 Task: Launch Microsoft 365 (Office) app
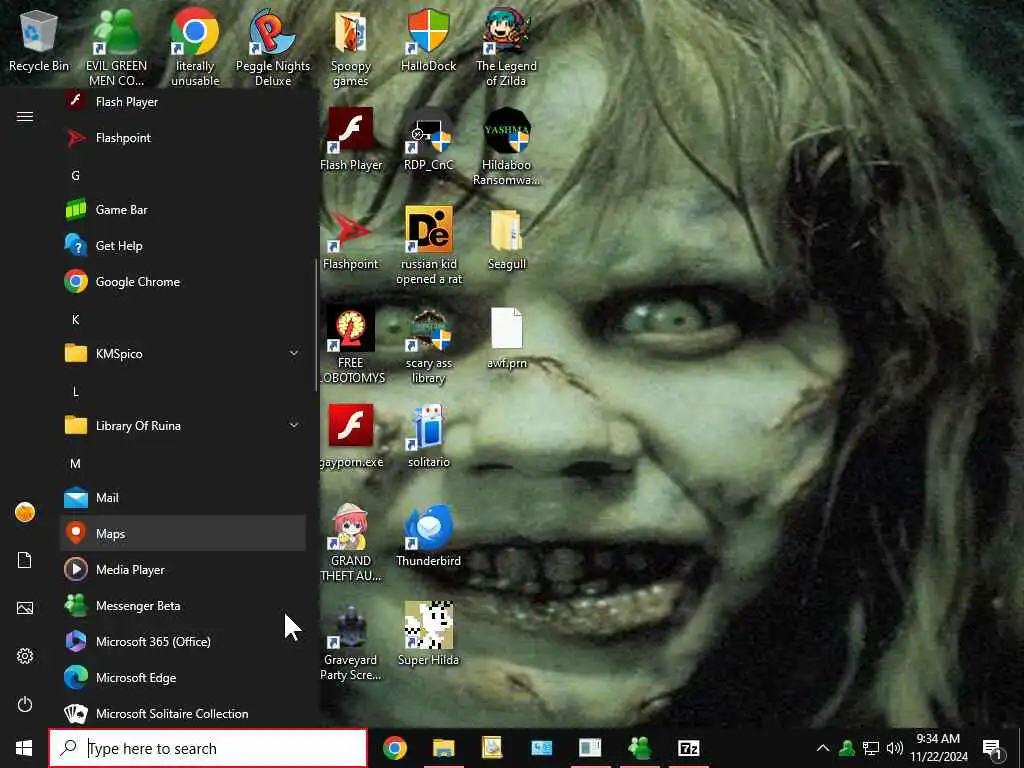pos(183,641)
